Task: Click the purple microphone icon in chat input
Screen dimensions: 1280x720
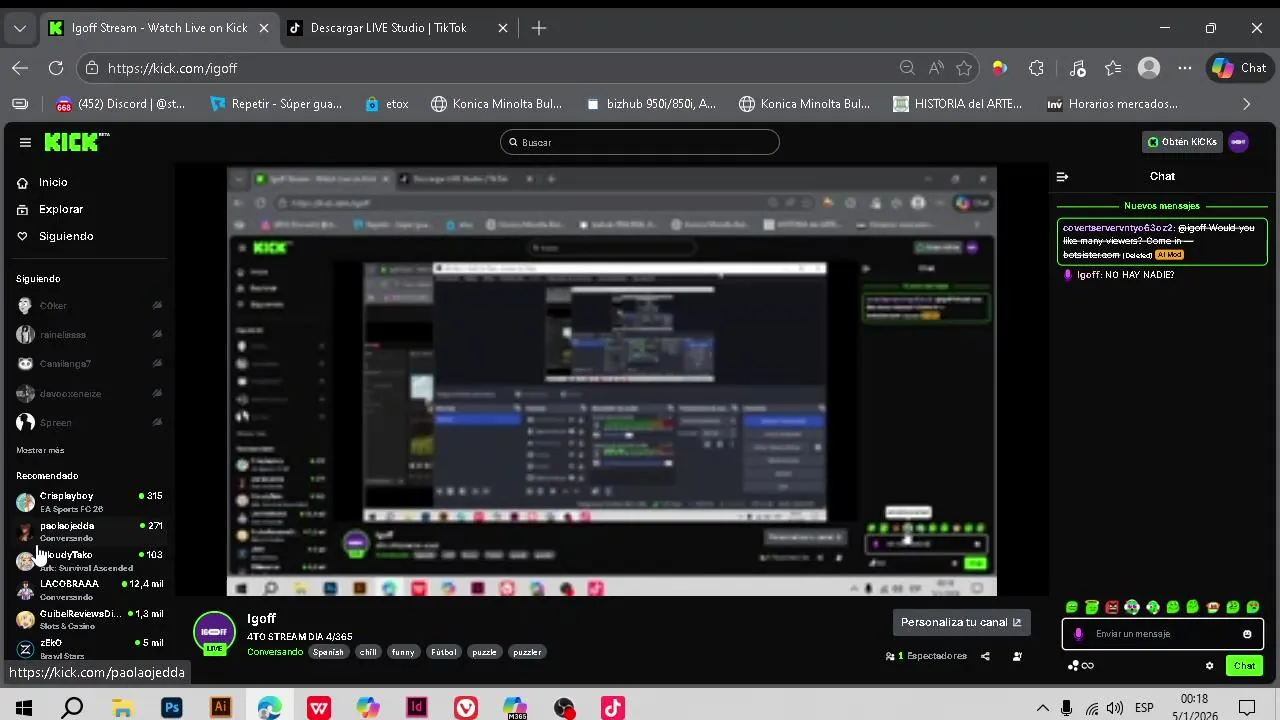Action: point(1078,634)
